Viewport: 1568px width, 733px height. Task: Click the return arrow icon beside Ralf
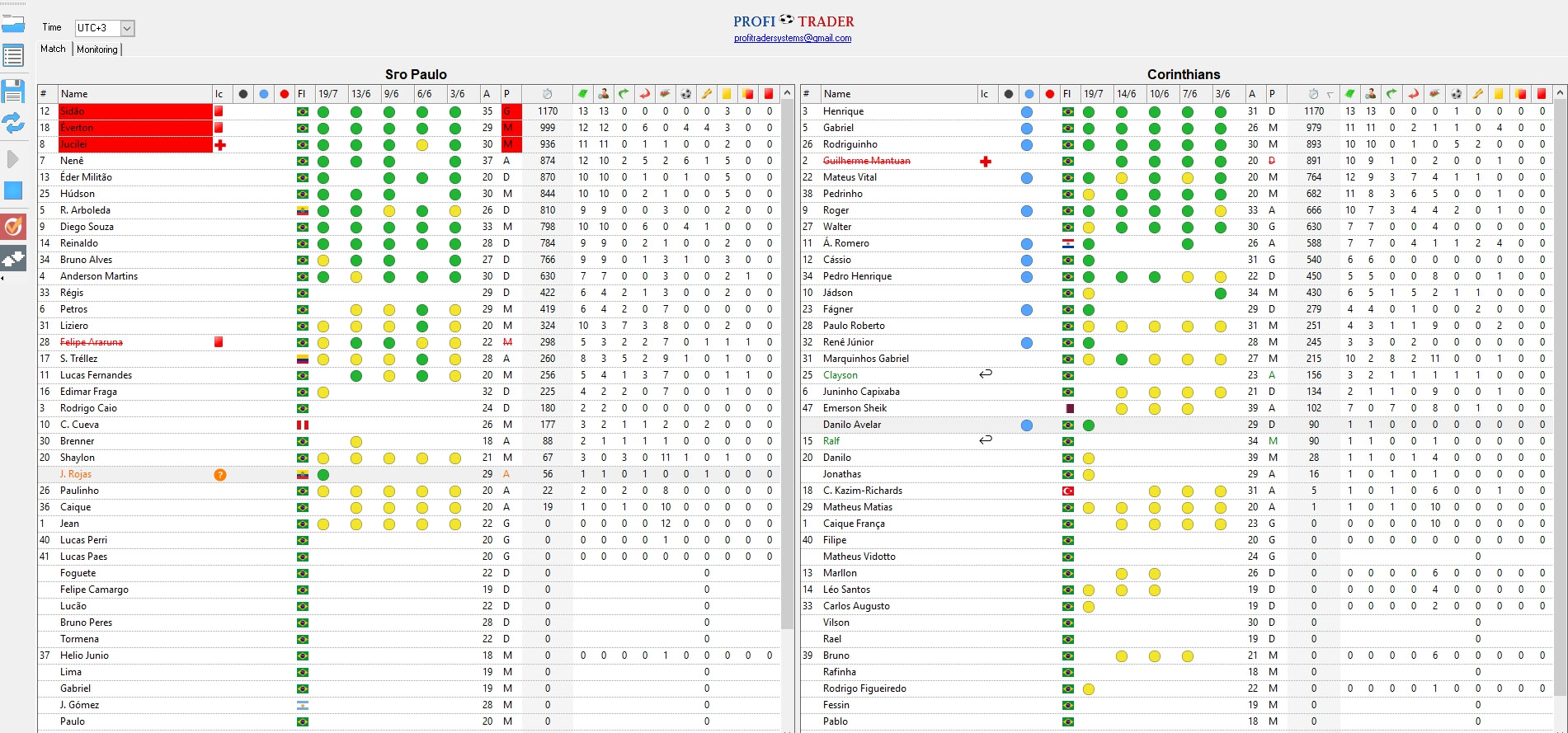click(985, 440)
